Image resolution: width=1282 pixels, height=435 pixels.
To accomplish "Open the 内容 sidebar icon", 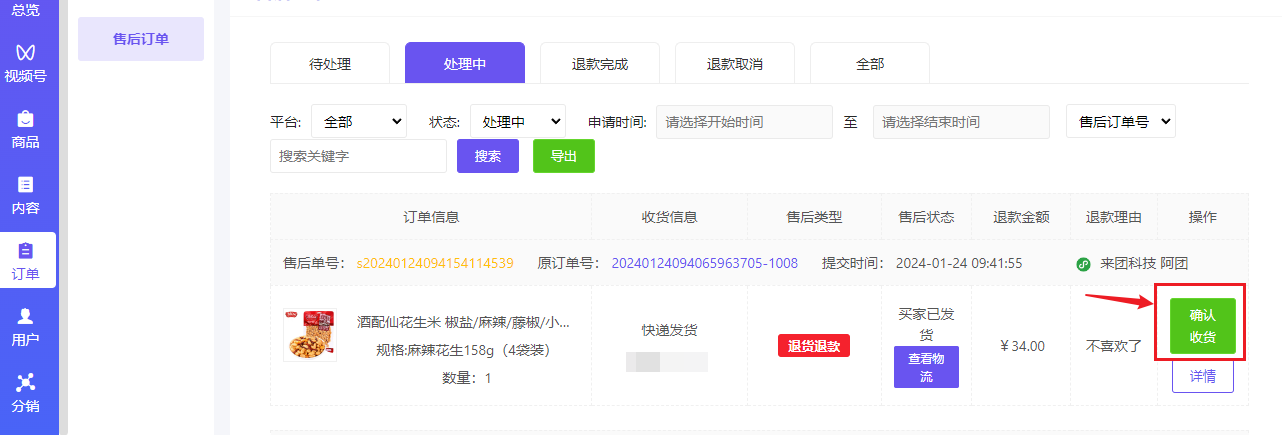I will [x=26, y=195].
